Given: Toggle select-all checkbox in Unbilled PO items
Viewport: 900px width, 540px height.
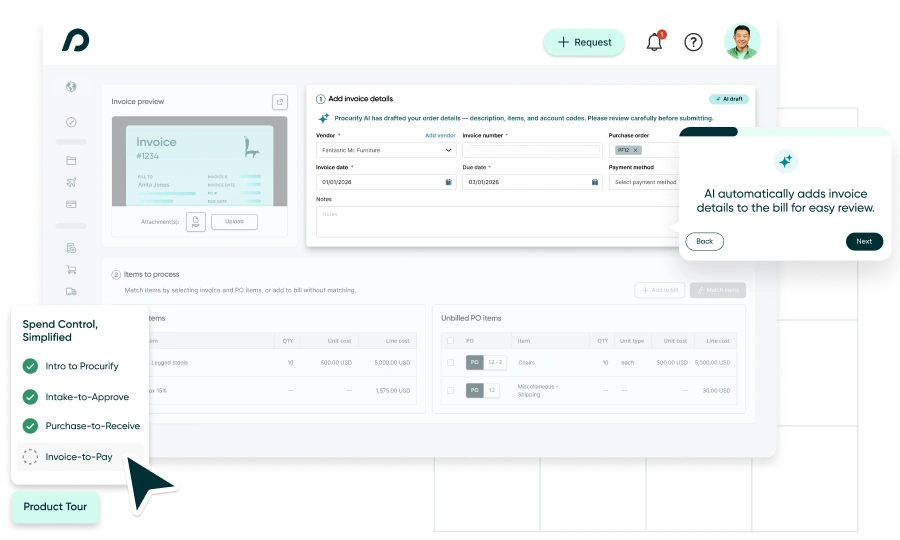Looking at the screenshot, I should click(x=450, y=341).
